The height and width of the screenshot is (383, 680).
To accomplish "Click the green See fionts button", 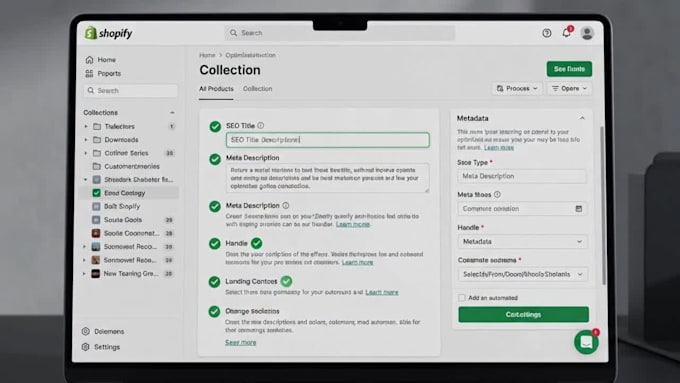I will pyautogui.click(x=569, y=69).
